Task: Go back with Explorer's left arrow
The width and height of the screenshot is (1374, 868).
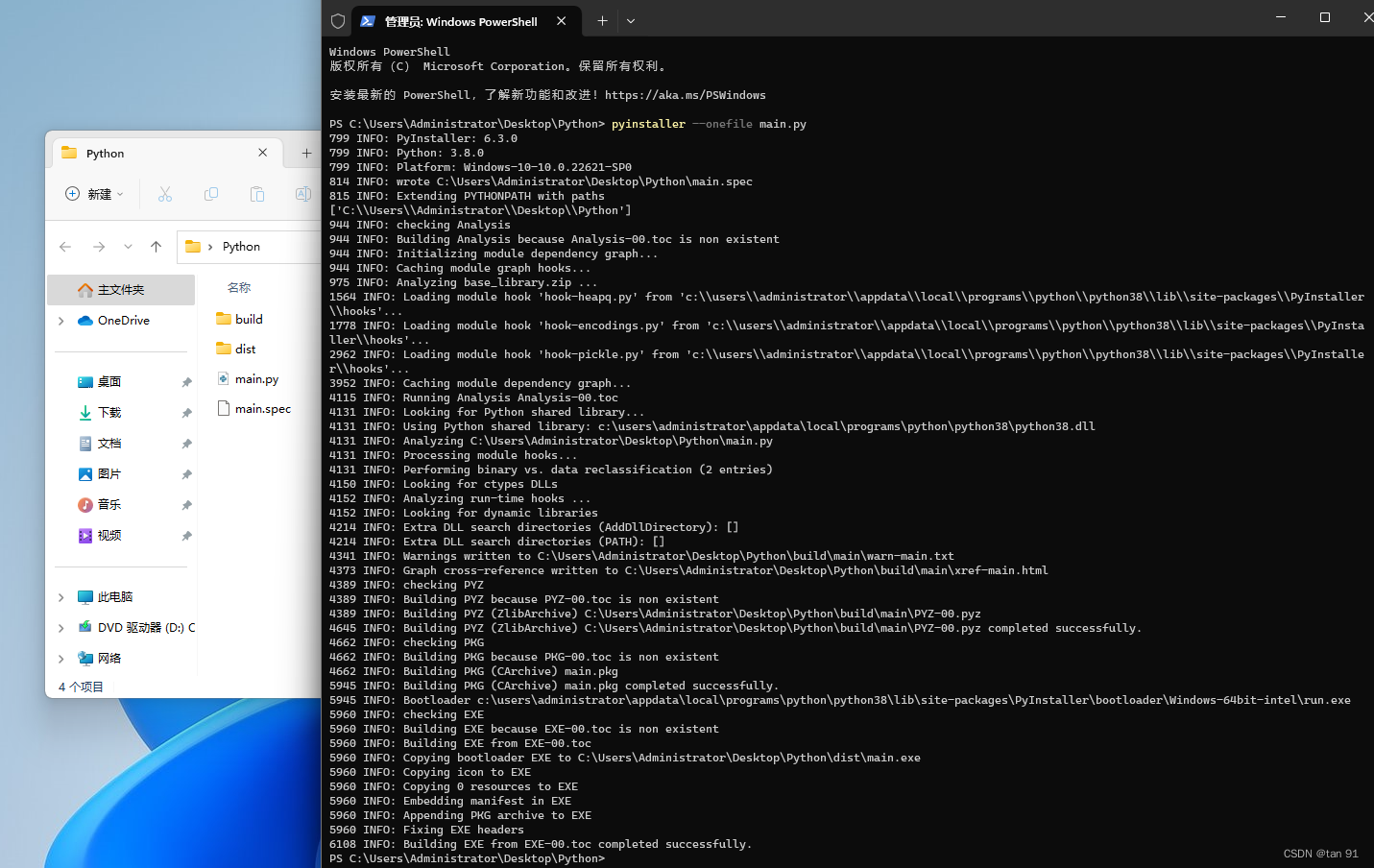Action: (x=65, y=247)
